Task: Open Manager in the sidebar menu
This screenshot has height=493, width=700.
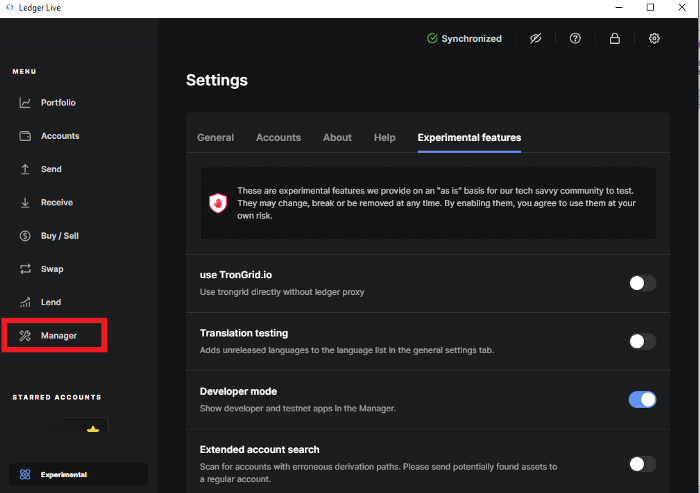Action: coord(59,336)
